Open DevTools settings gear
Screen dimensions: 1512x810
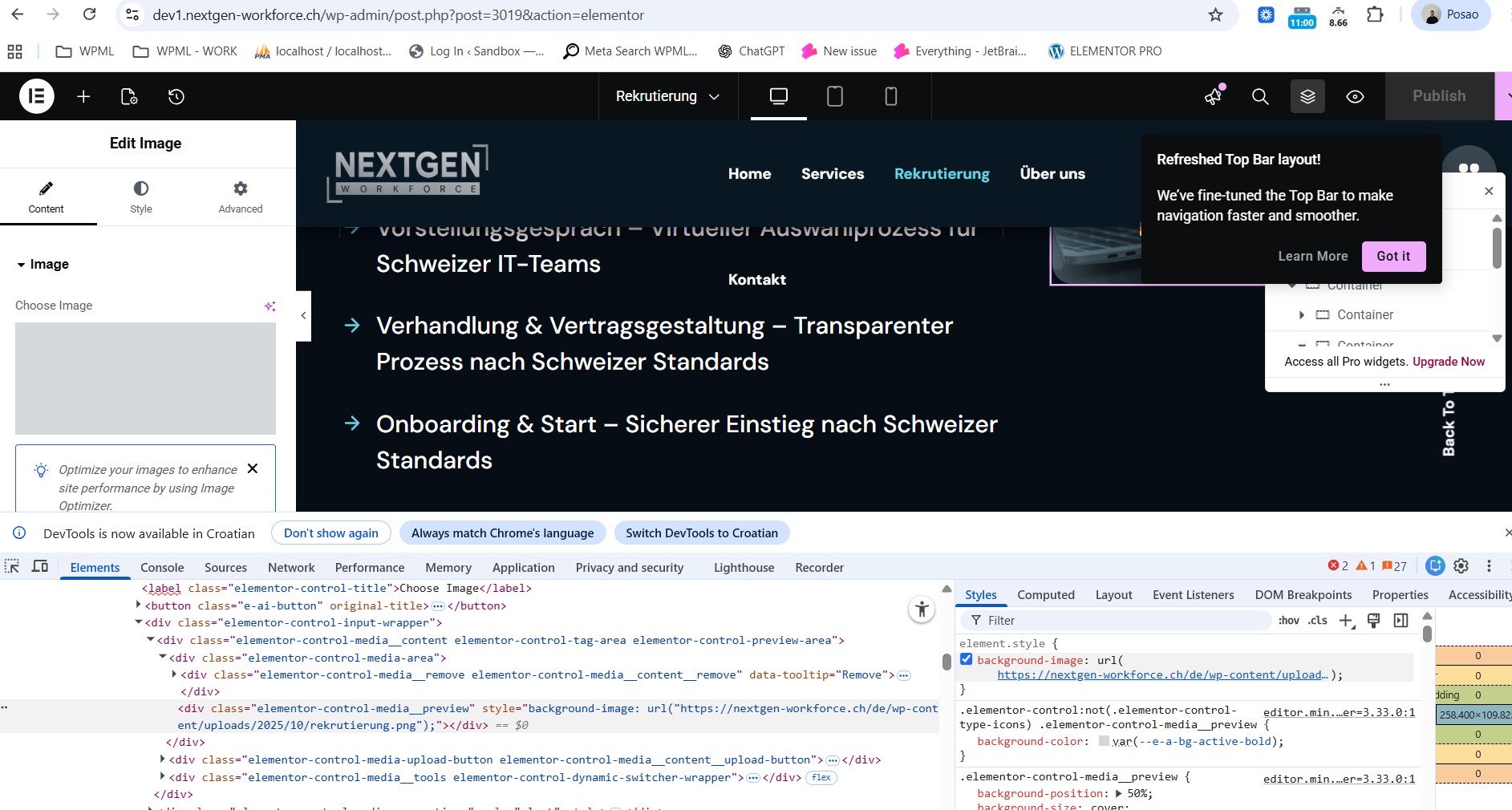[1461, 566]
